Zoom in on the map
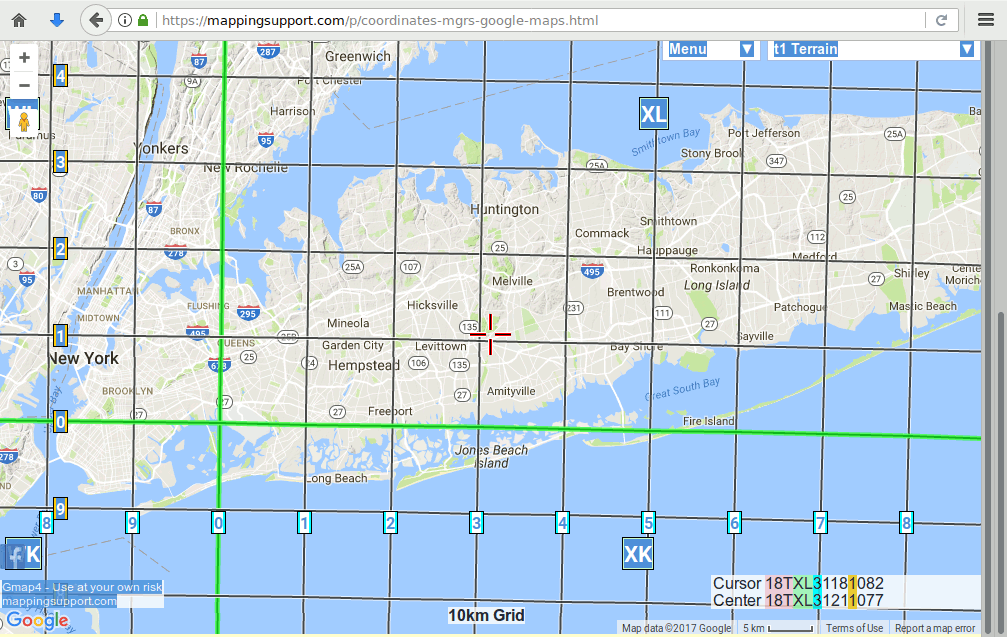 pyautogui.click(x=24, y=58)
